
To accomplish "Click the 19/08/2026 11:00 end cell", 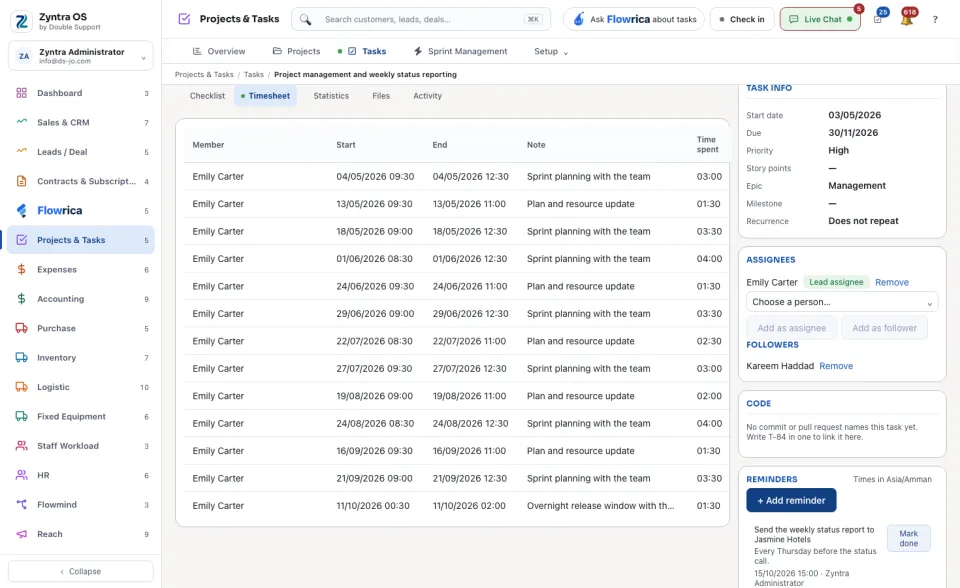I will 469,396.
